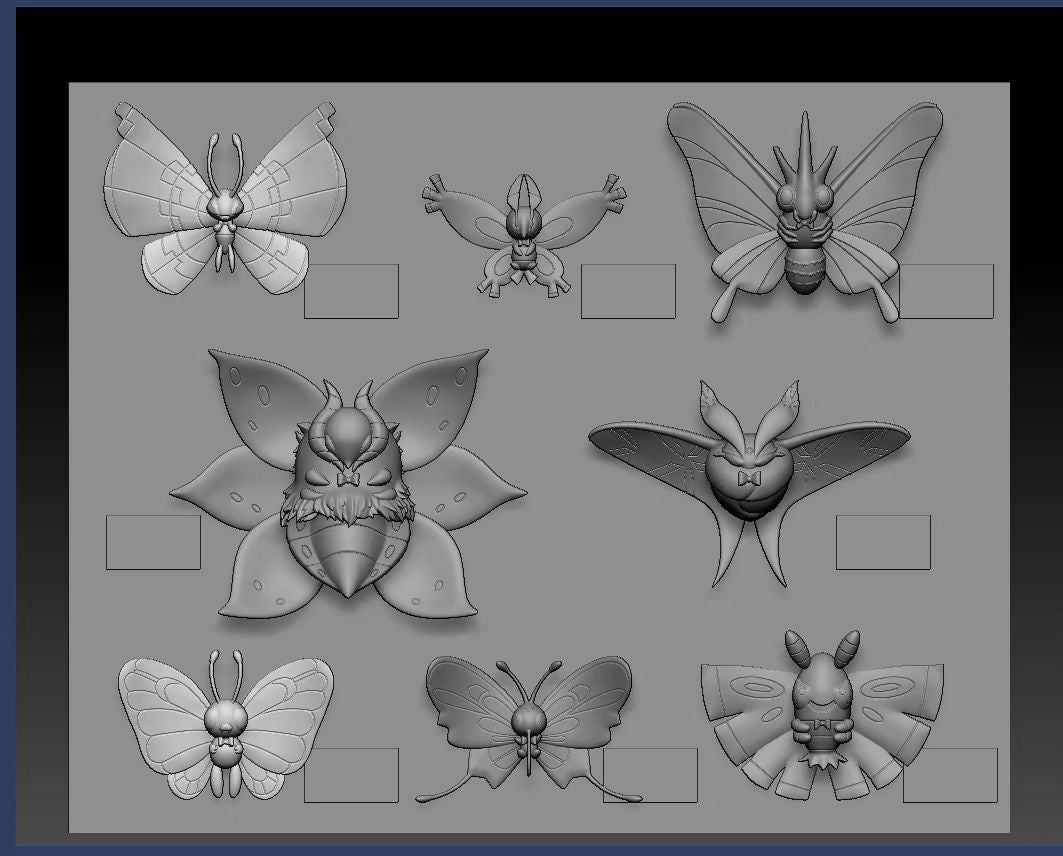Viewport: 1063px width, 856px height.
Task: Select the Vivillon relief with patterned wings
Action: tap(224, 200)
